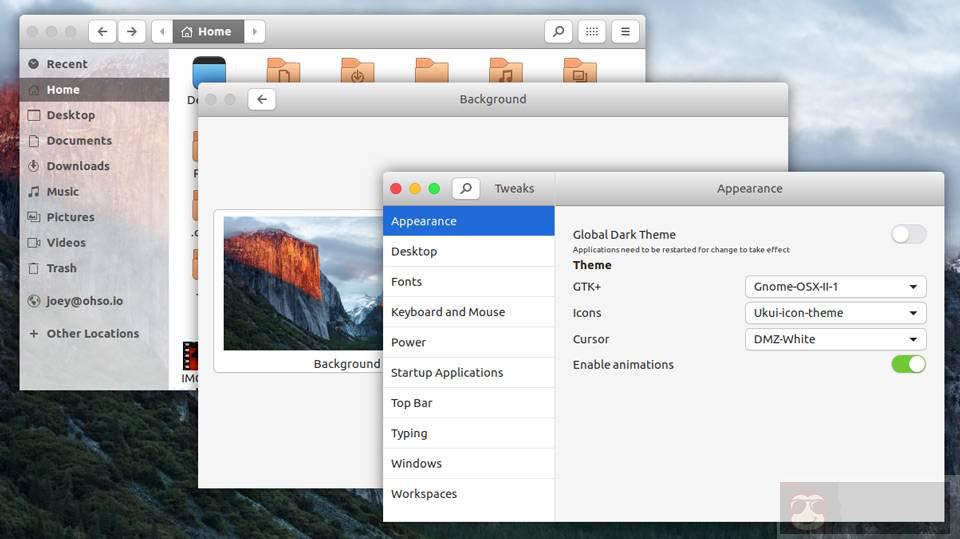Select Typing in Tweaks sidebar

click(x=468, y=433)
